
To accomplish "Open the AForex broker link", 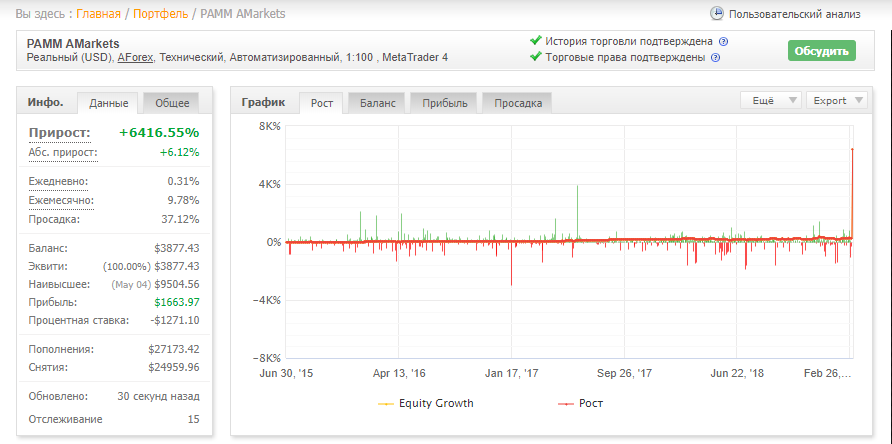I will tap(135, 57).
